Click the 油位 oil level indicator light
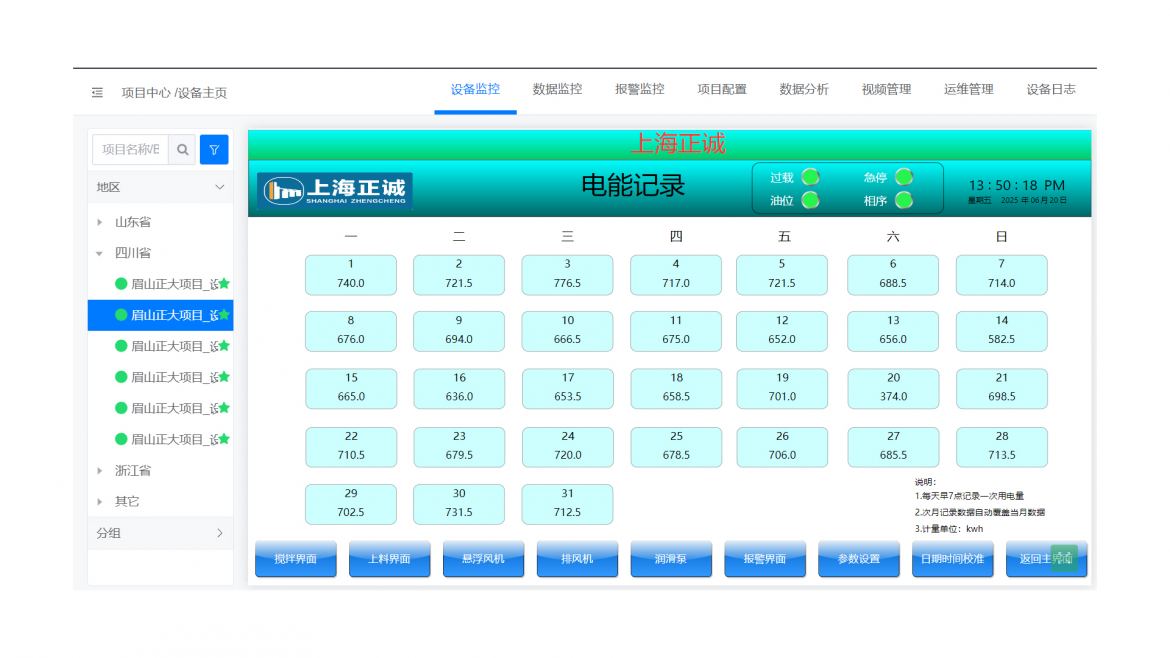1170x658 pixels. (810, 200)
